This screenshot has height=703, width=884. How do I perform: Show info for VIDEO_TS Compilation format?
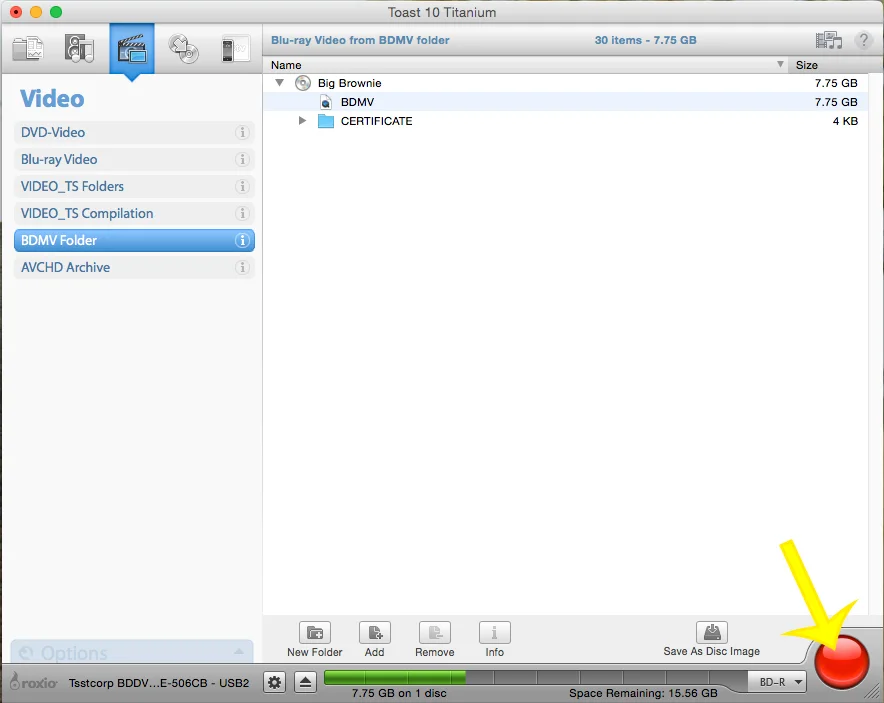[242, 214]
